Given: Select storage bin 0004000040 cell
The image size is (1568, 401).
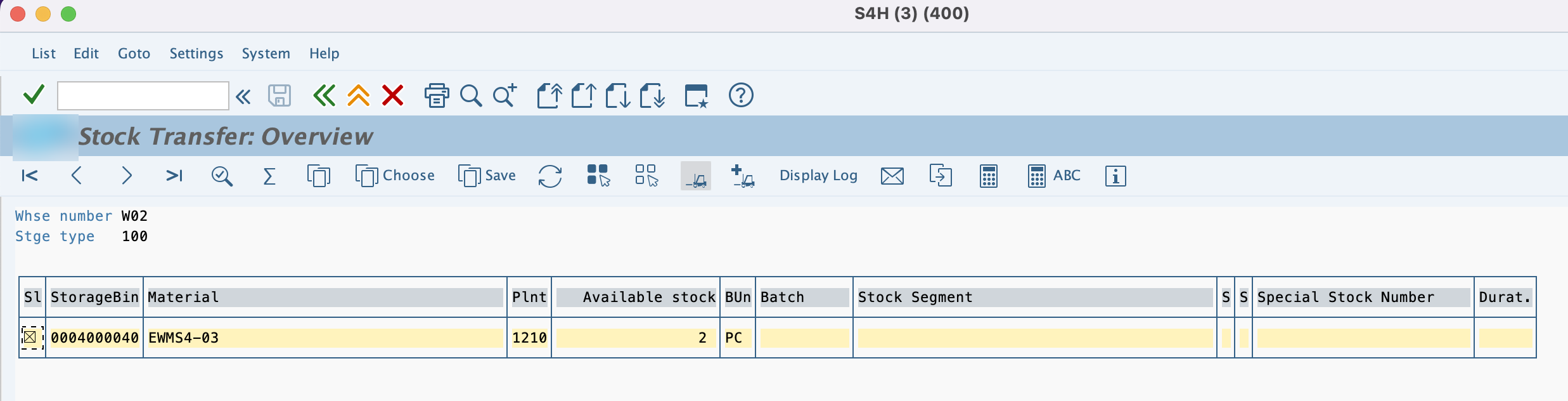Looking at the screenshot, I should click(94, 338).
